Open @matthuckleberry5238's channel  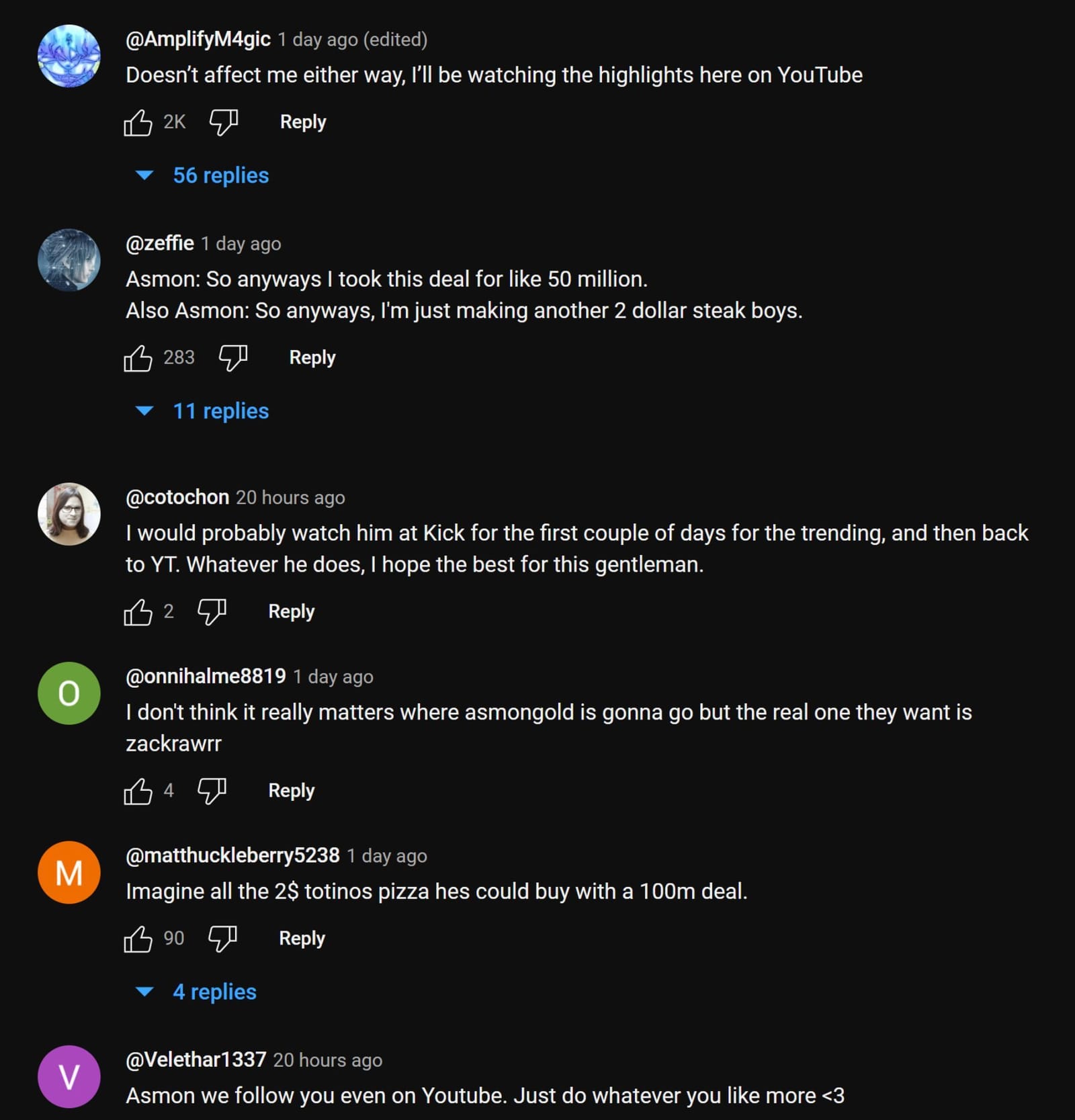232,856
